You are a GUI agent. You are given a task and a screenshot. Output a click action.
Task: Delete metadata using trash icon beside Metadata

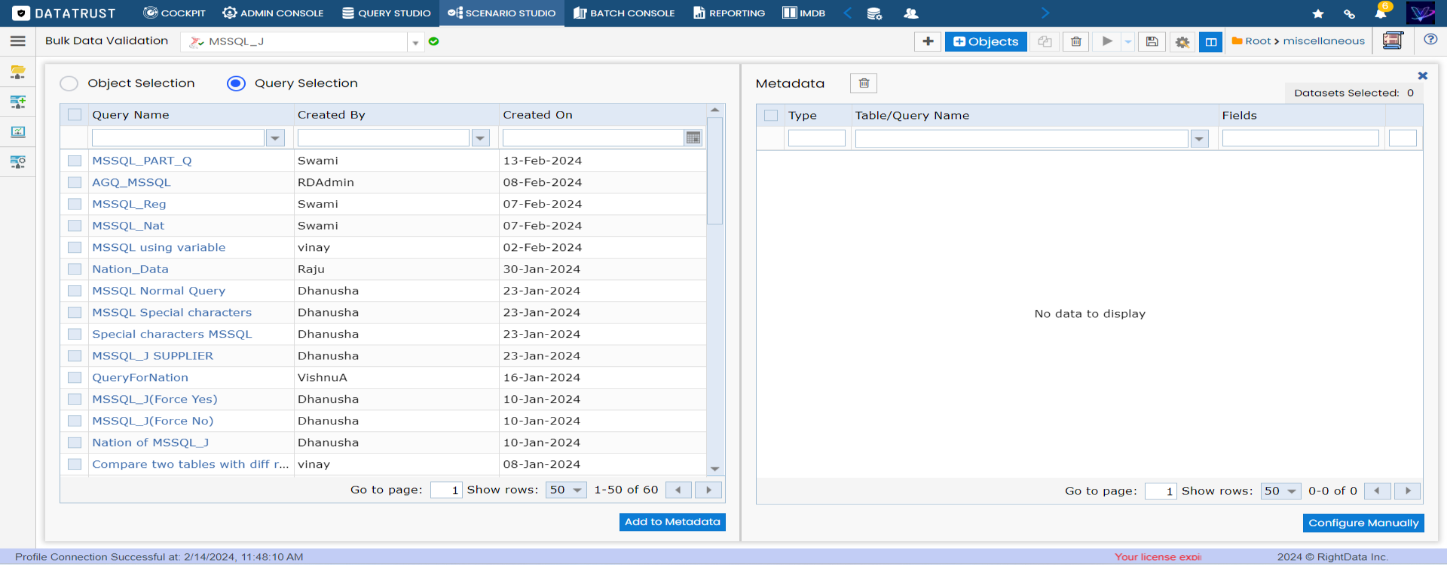point(864,83)
